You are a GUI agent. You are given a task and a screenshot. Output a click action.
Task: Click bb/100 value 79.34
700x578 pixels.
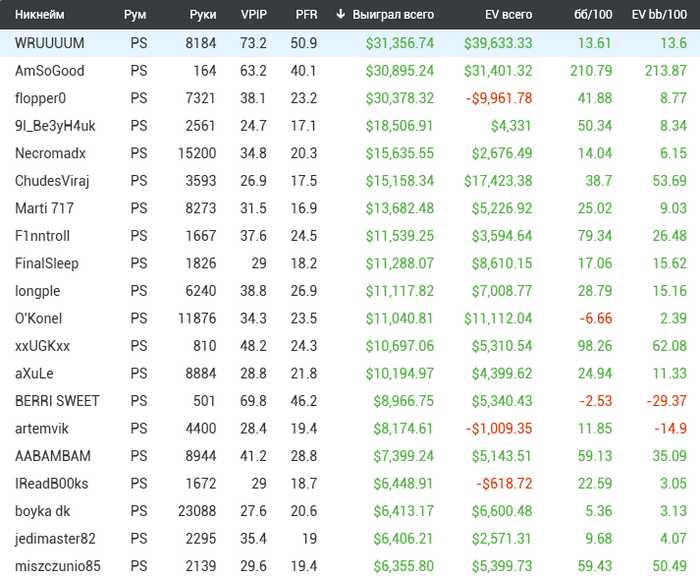(x=595, y=236)
